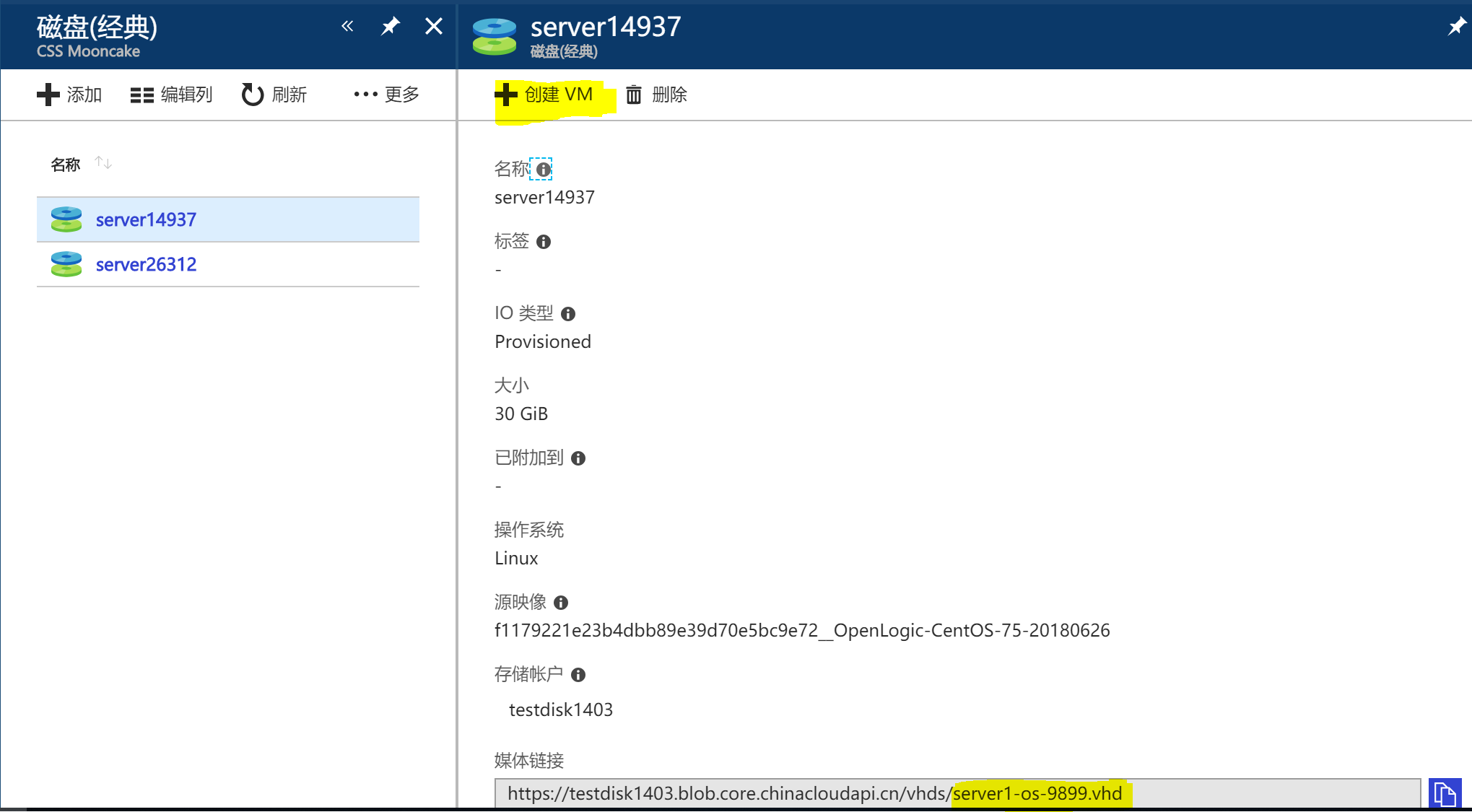
Task: Click inside the 媒体链接 URL field
Action: click(722, 794)
